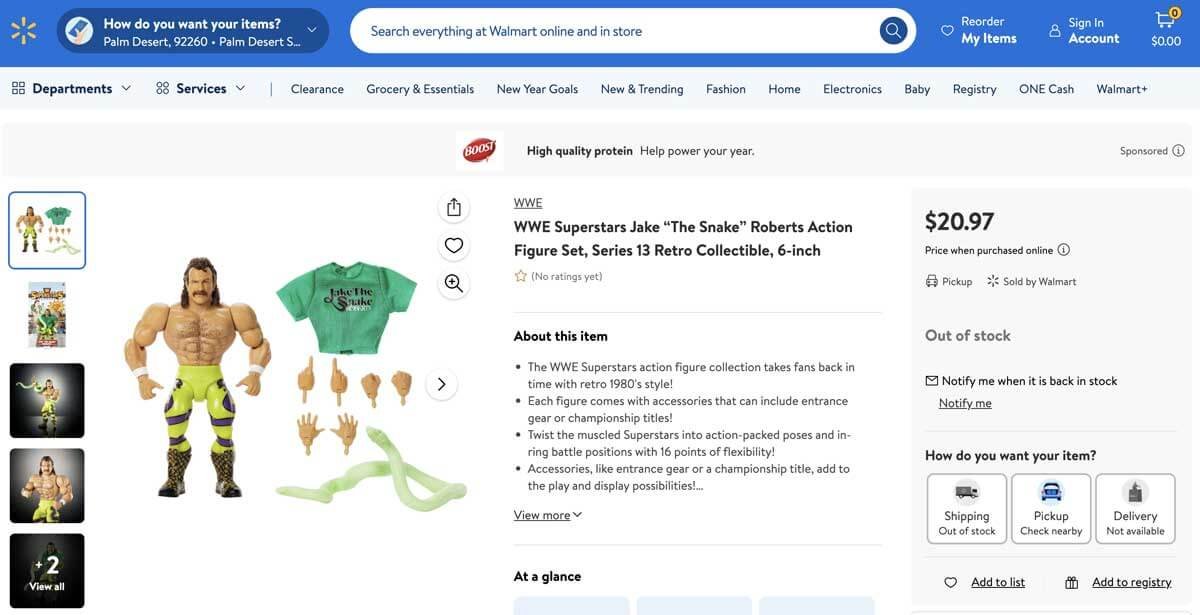
Task: Open the Services dropdown
Action: point(197,86)
